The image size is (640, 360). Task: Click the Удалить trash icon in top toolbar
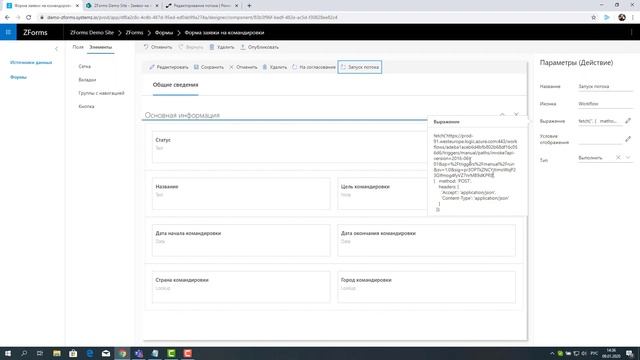coord(212,47)
